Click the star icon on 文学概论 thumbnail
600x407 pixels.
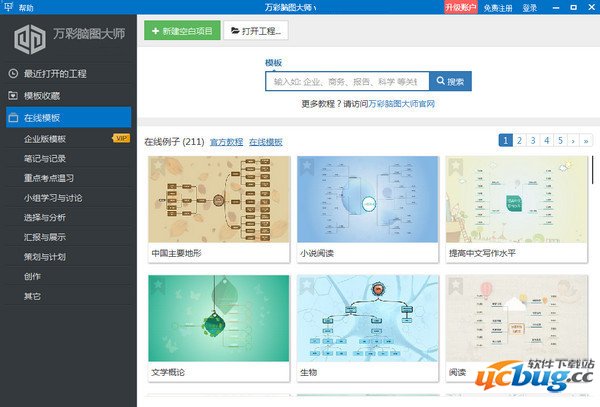pyautogui.click(x=158, y=285)
